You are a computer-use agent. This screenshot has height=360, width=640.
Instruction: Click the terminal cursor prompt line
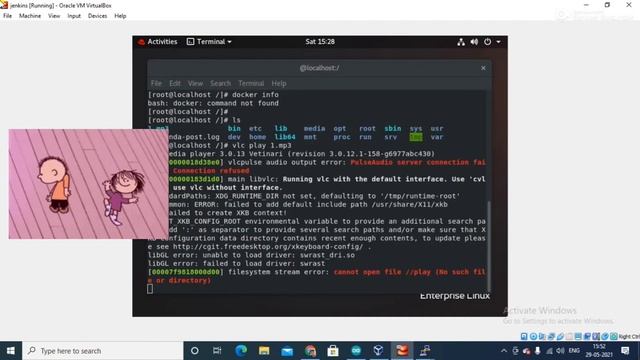point(150,289)
